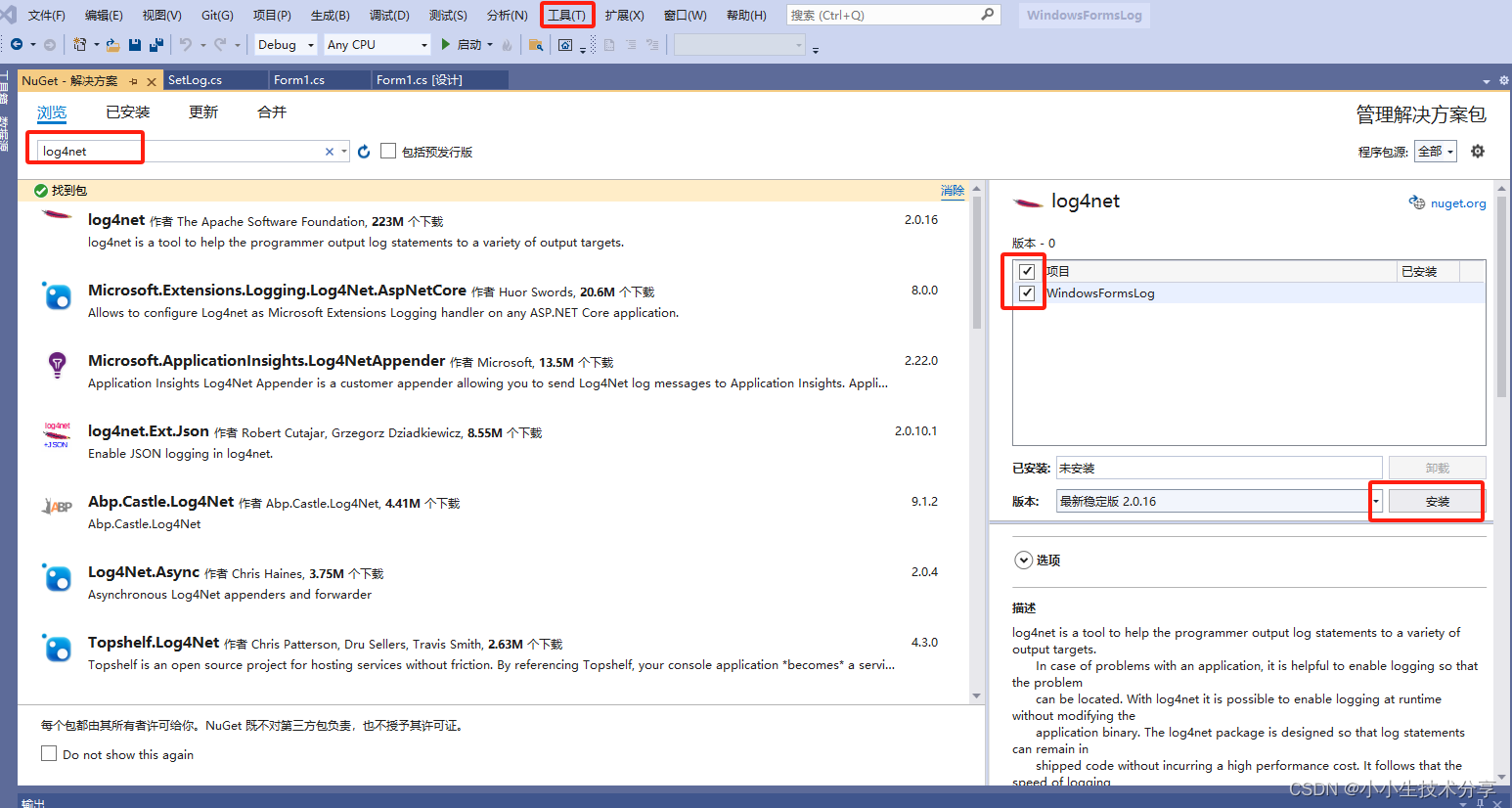Screen dimensions: 1512x808
Task: Click the Open File folder icon
Action: [113, 44]
